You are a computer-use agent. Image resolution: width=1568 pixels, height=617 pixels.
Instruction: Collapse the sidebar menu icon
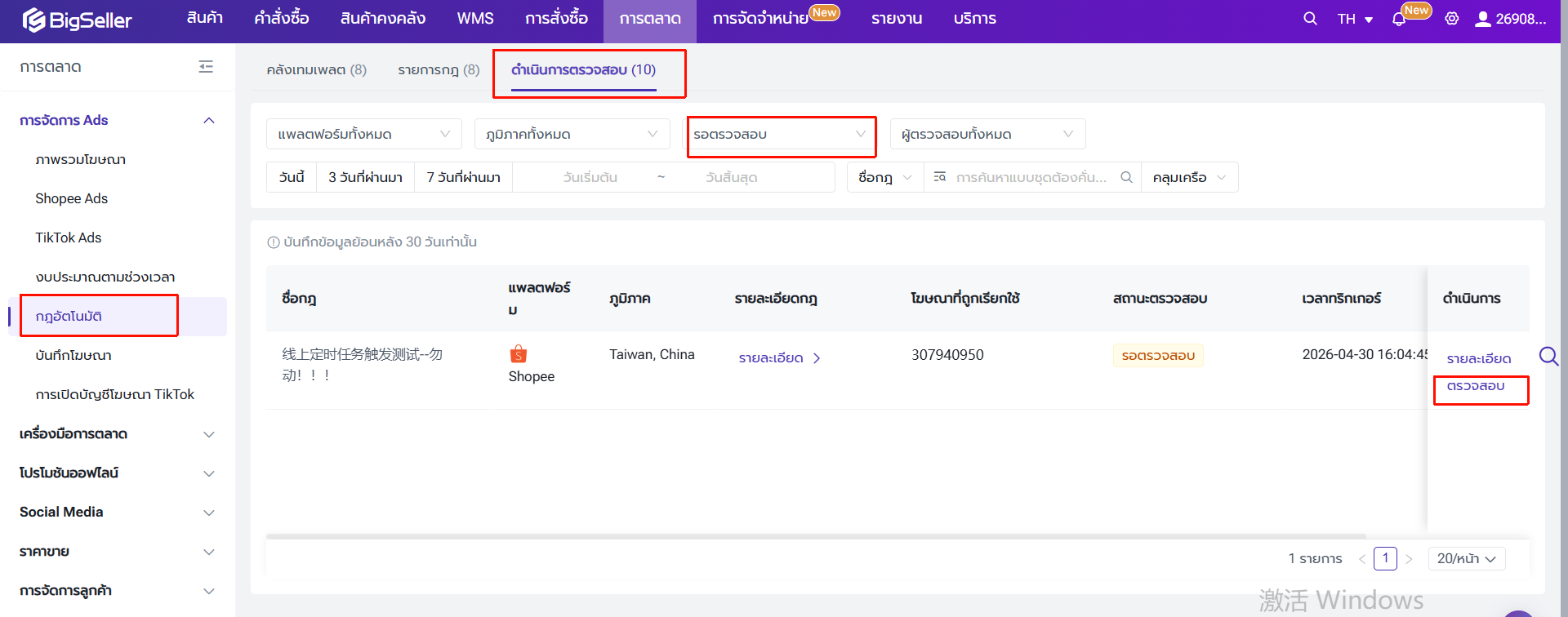point(206,67)
